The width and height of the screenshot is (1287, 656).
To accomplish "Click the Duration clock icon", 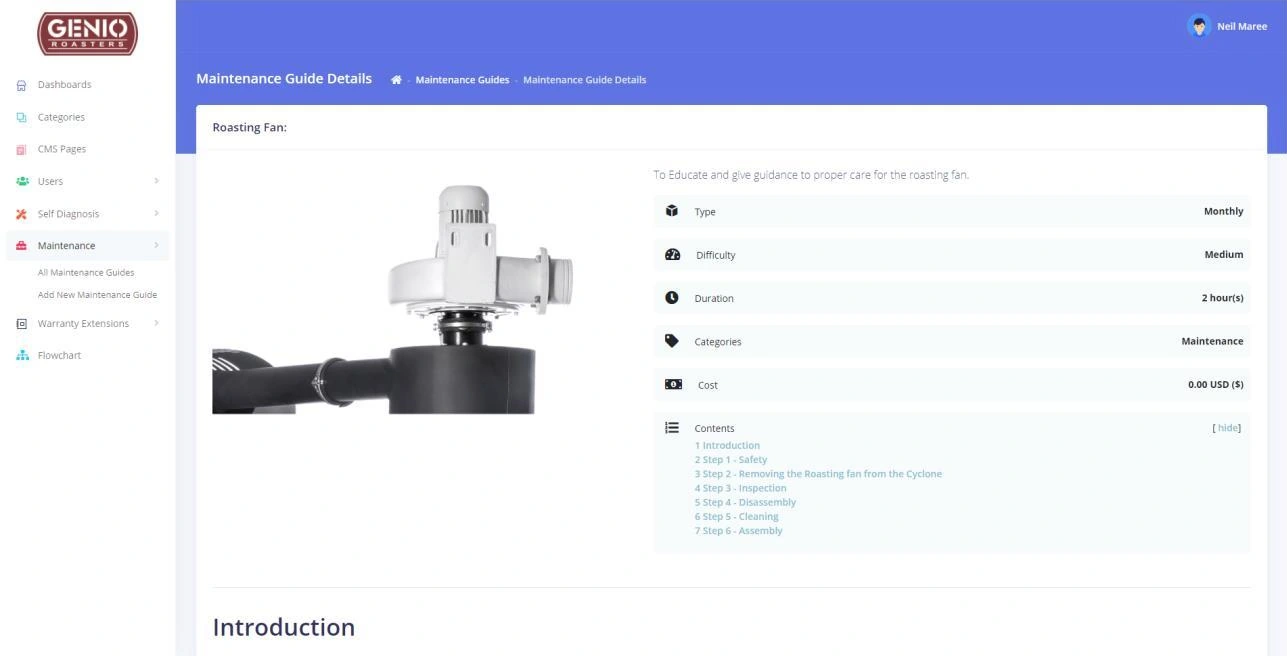I will (672, 298).
